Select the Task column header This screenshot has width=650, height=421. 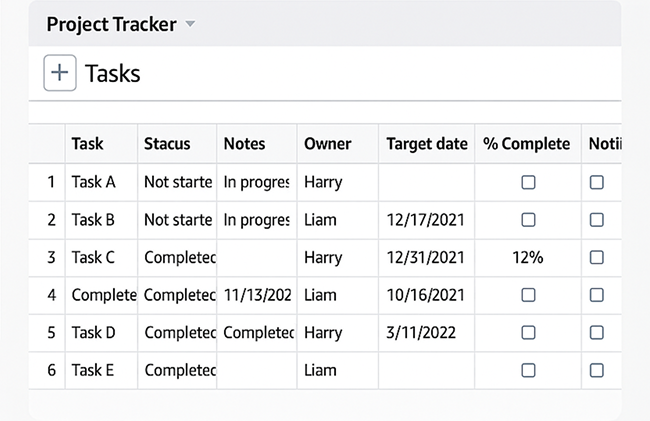[x=88, y=144]
